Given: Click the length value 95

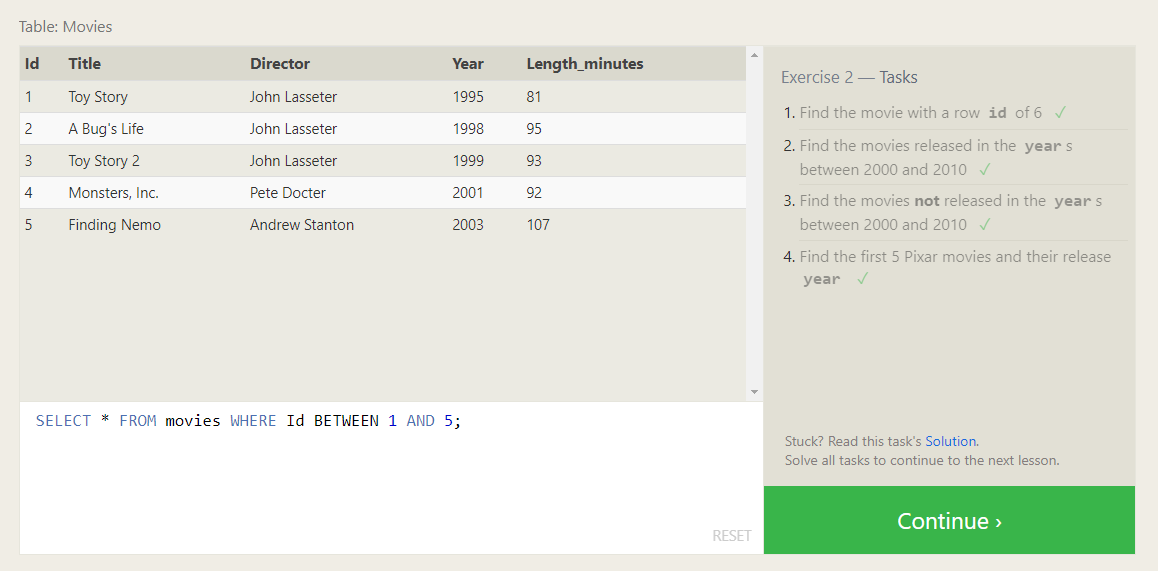Looking at the screenshot, I should tap(534, 129).
